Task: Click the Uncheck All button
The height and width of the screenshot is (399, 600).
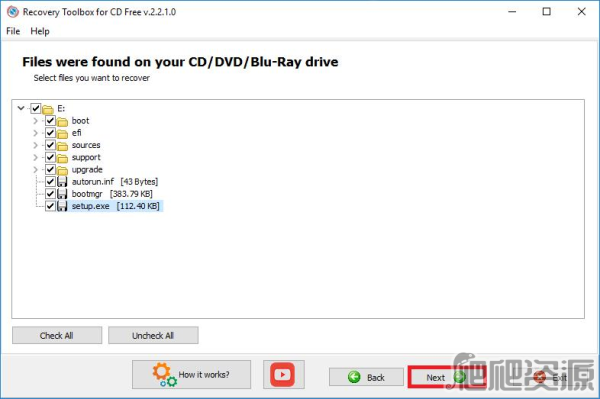Action: coord(153,335)
